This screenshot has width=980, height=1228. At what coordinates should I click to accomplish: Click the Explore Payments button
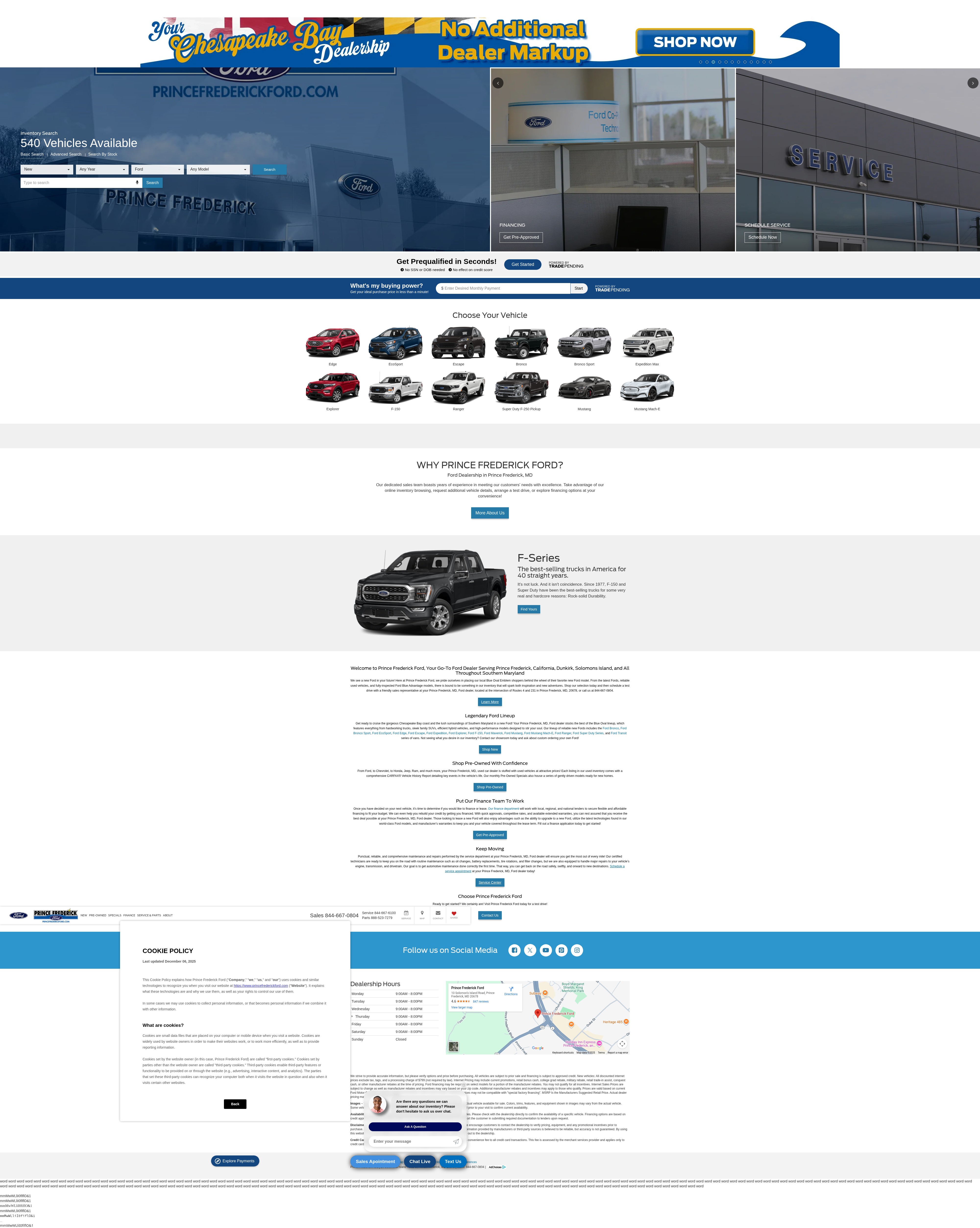[x=235, y=1161]
